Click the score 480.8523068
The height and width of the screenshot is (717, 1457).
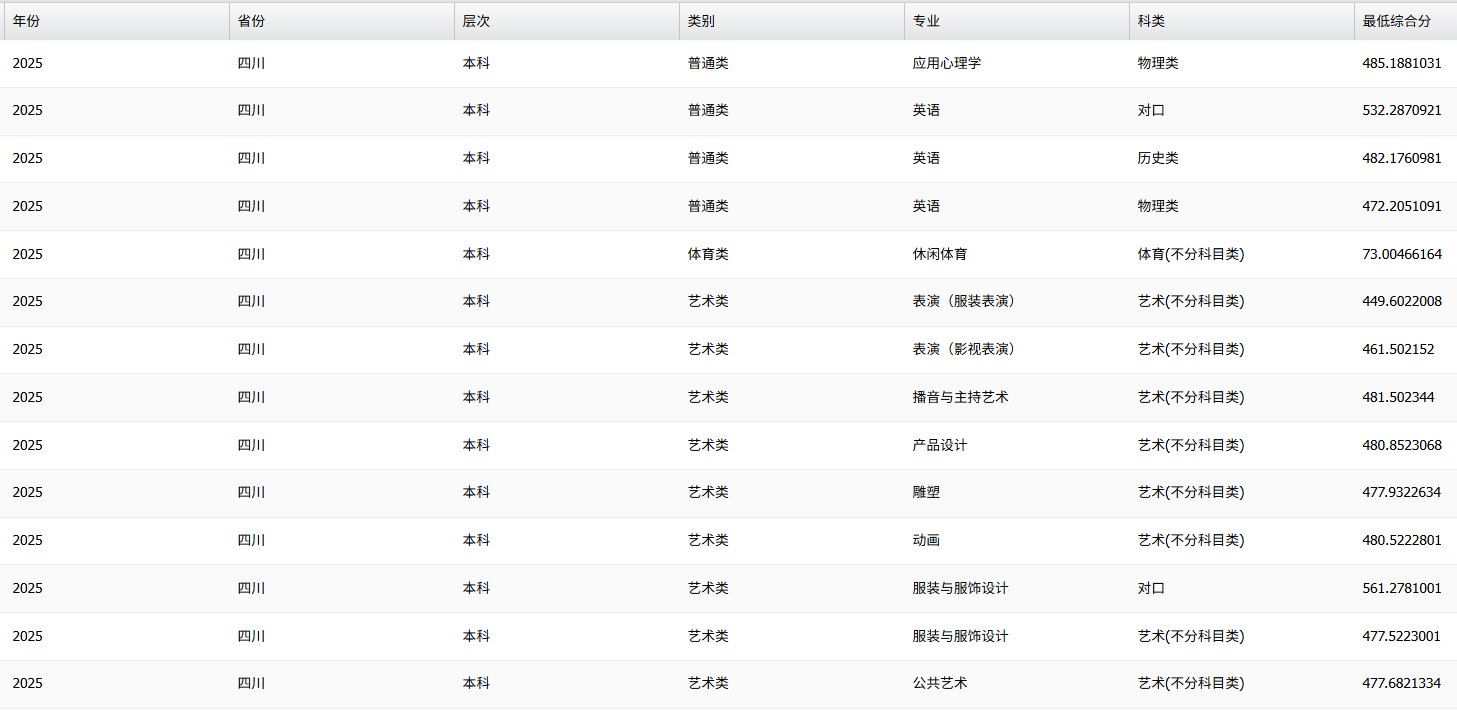pos(1402,445)
